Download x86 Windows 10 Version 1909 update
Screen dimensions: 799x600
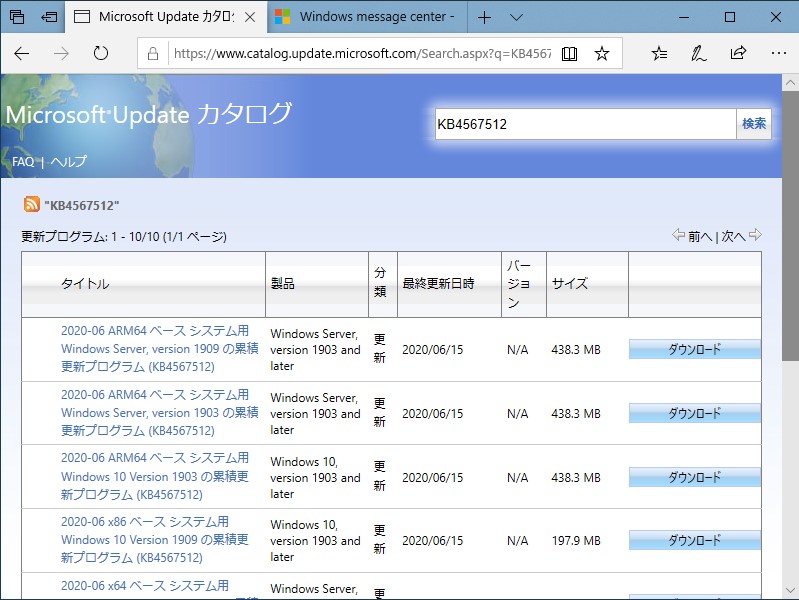coord(695,540)
